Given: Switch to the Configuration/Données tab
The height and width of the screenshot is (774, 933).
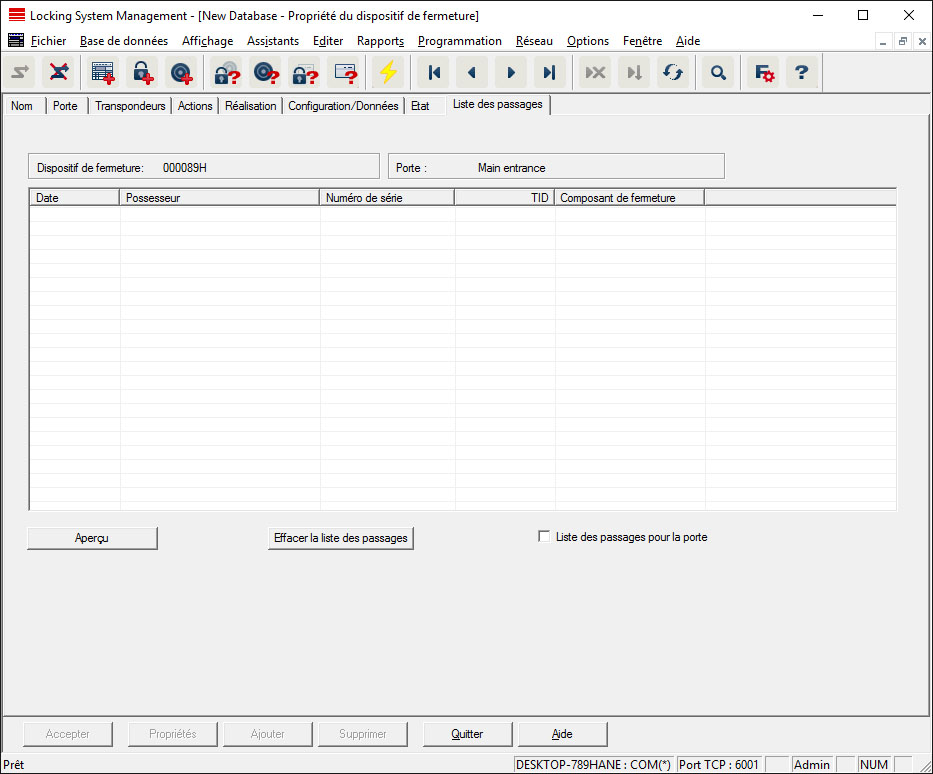Looking at the screenshot, I should [x=343, y=106].
